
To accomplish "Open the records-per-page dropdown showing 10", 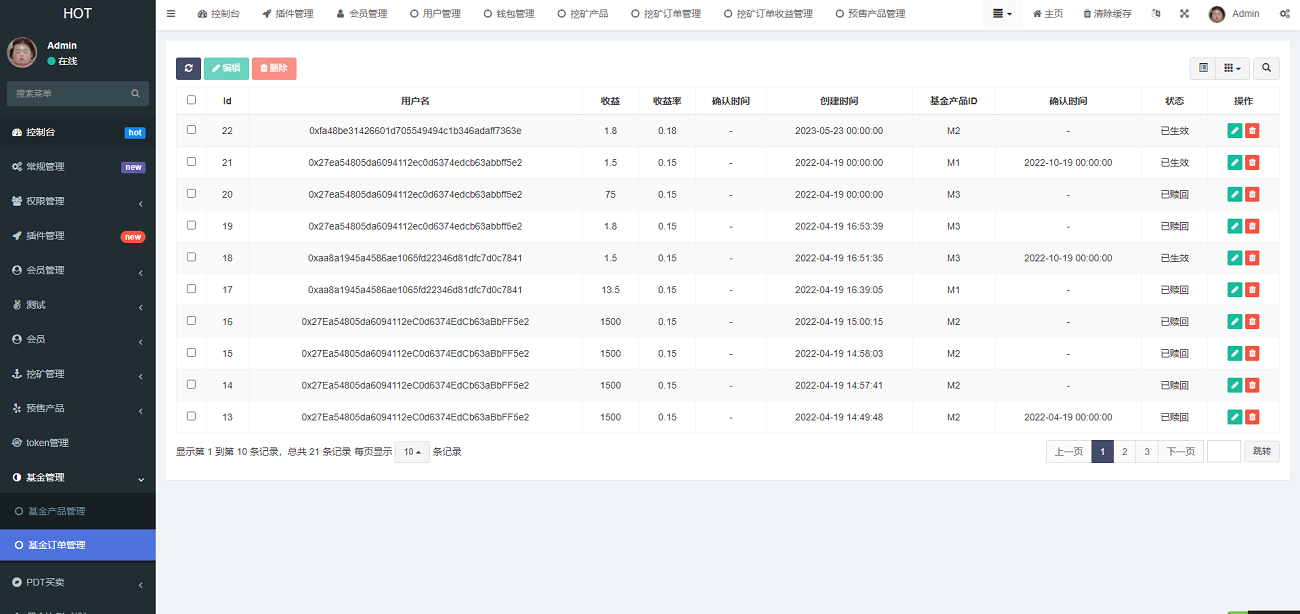I will tap(412, 452).
